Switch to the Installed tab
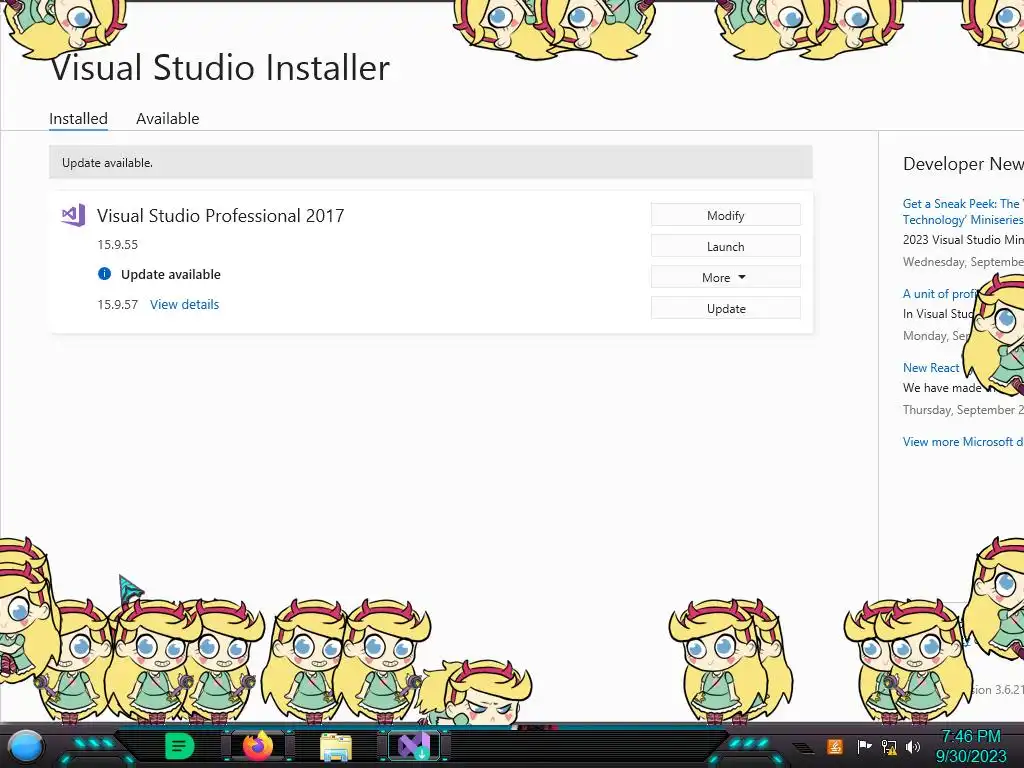This screenshot has height=768, width=1024. 78,119
